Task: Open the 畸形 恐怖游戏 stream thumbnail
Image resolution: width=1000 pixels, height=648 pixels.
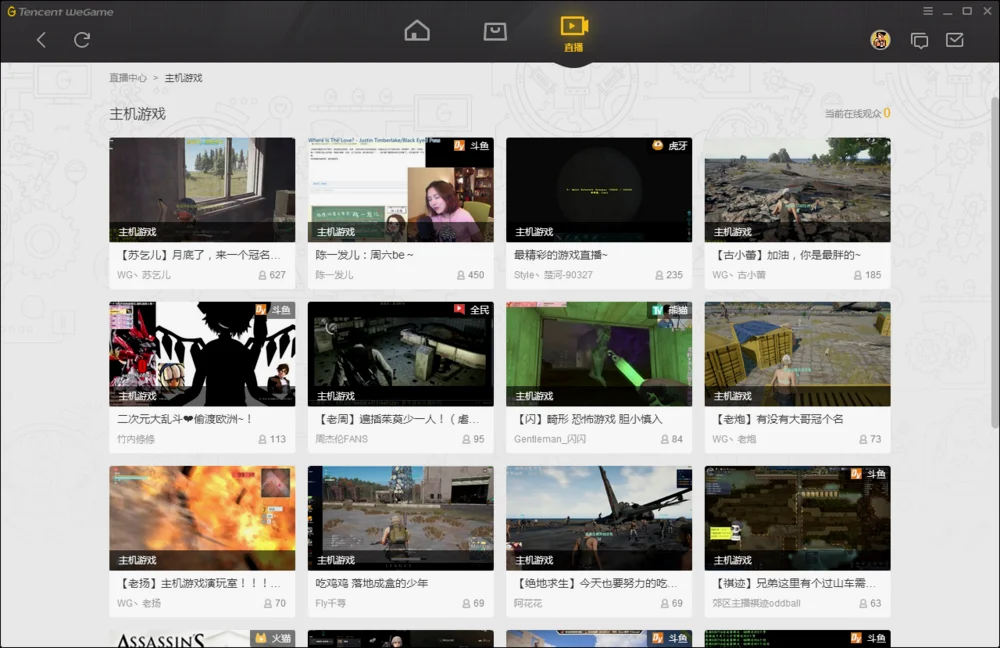Action: pos(599,354)
